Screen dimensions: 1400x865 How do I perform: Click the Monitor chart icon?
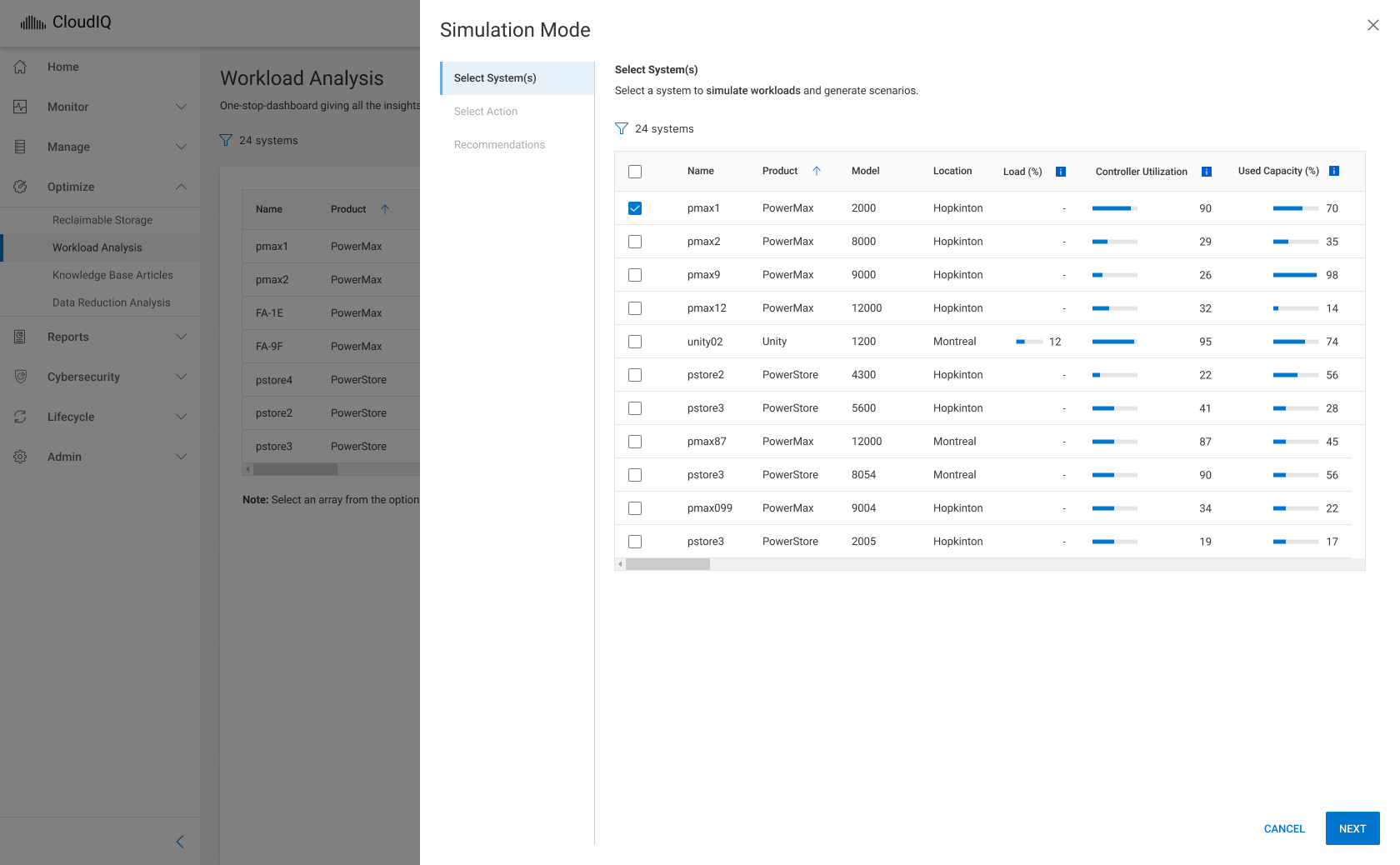point(21,107)
